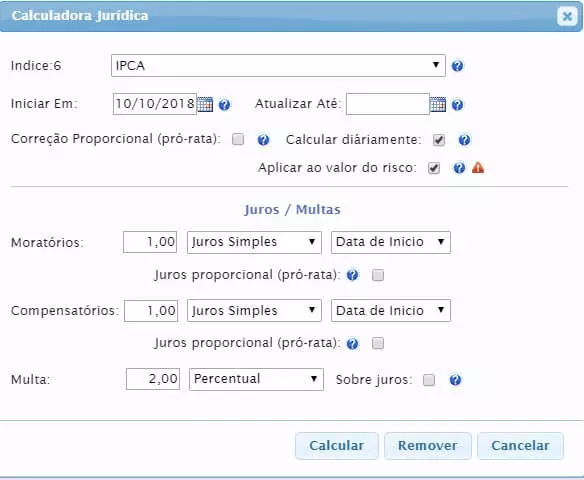This screenshot has height=480, width=584.
Task: Open Compensatórios Juros Simples dropdown
Action: point(254,311)
